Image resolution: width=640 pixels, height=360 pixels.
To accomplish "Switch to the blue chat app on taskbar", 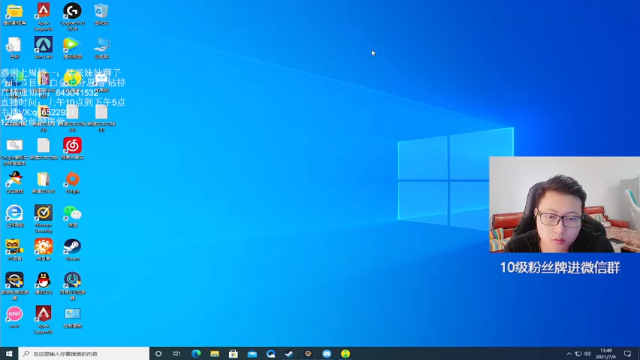I will 327,353.
